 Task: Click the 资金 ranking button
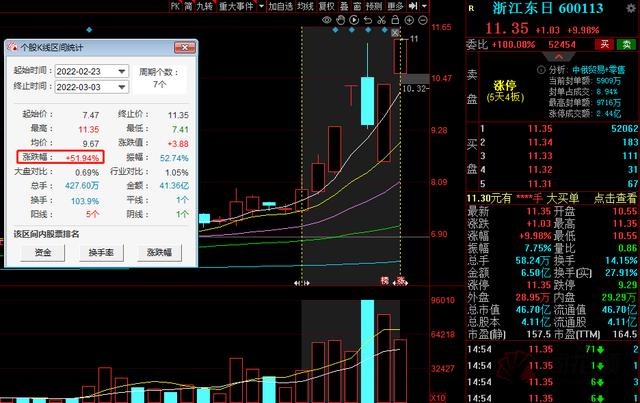coord(43,252)
